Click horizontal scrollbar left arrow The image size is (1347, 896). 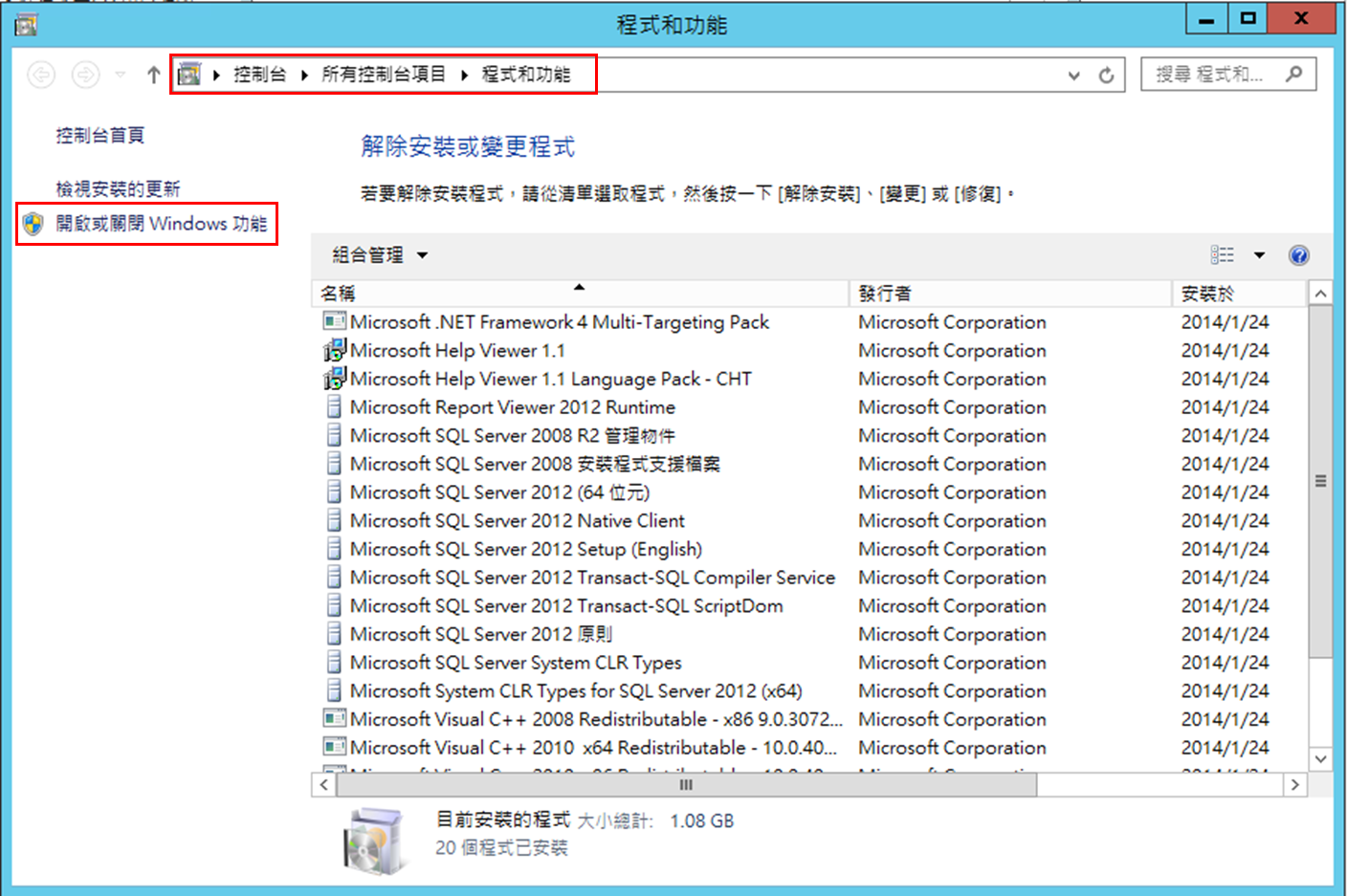(x=324, y=785)
